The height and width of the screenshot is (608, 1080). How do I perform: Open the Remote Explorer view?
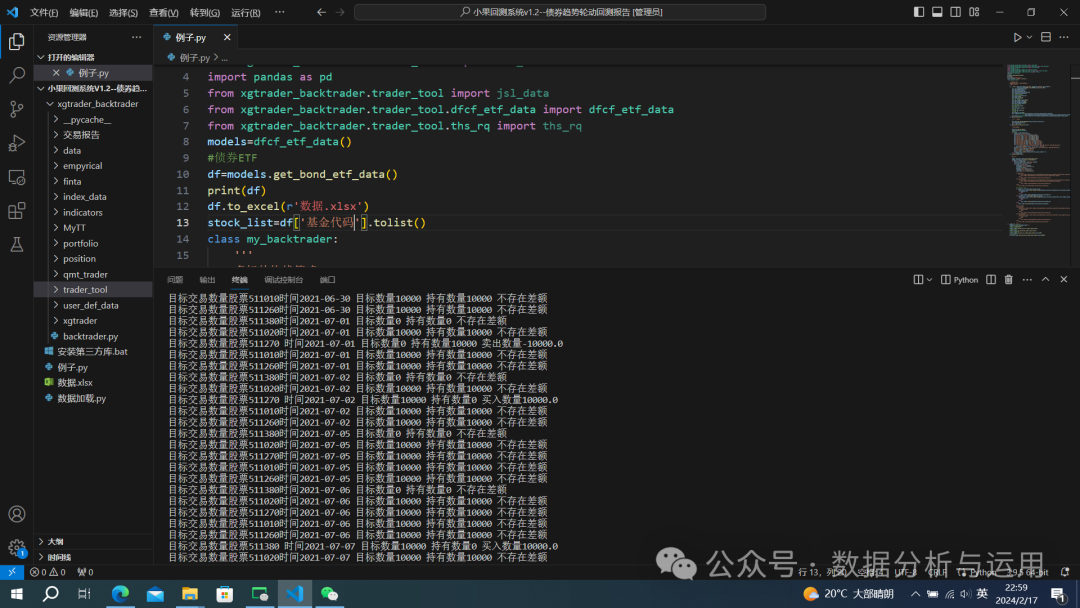coord(17,177)
